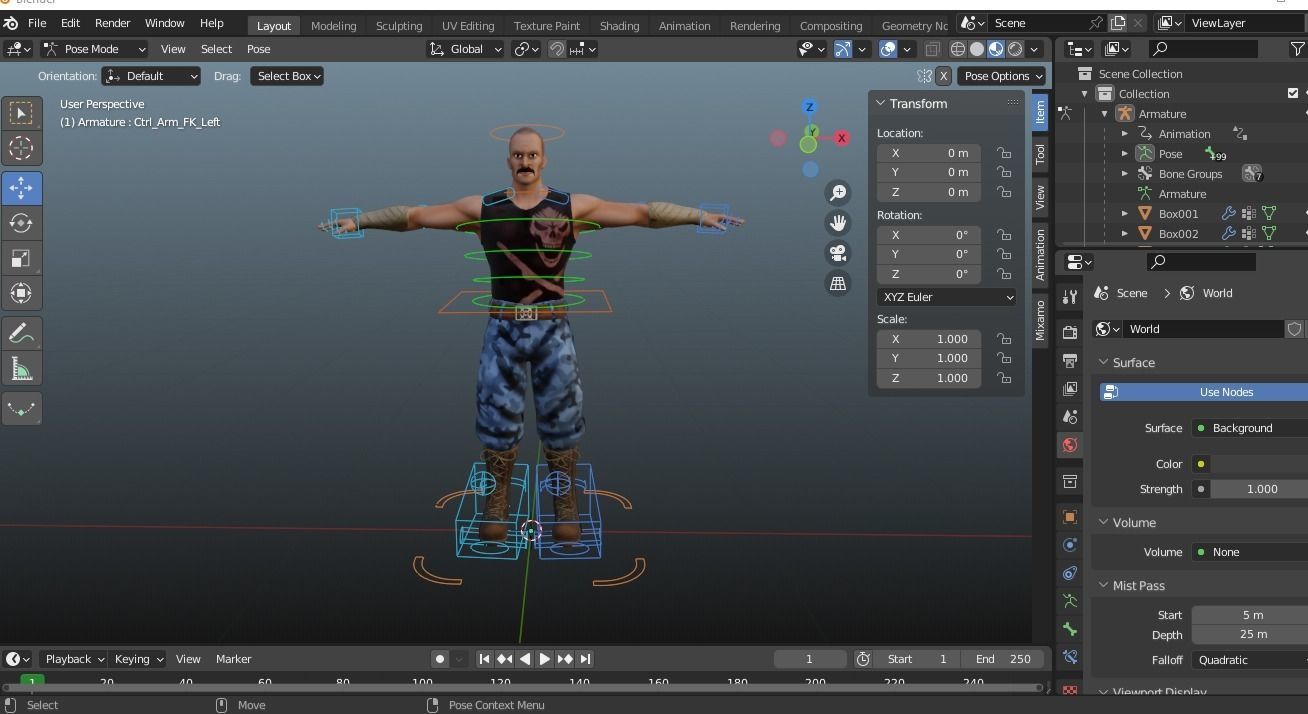This screenshot has width=1308, height=714.
Task: Open the File menu
Action: 37,22
